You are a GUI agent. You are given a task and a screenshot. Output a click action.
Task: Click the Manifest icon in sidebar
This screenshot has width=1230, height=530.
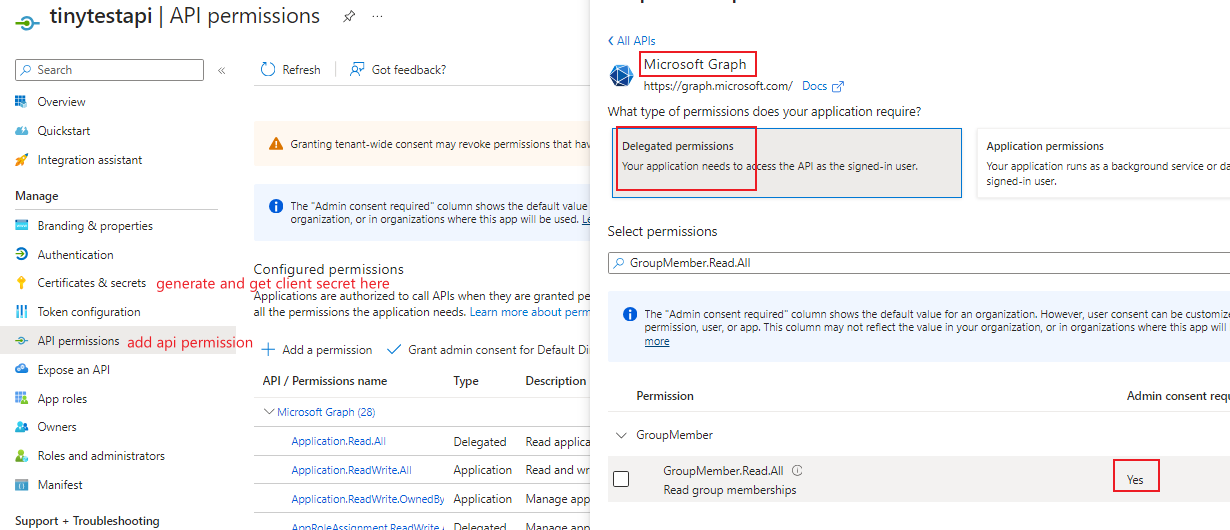point(21,485)
